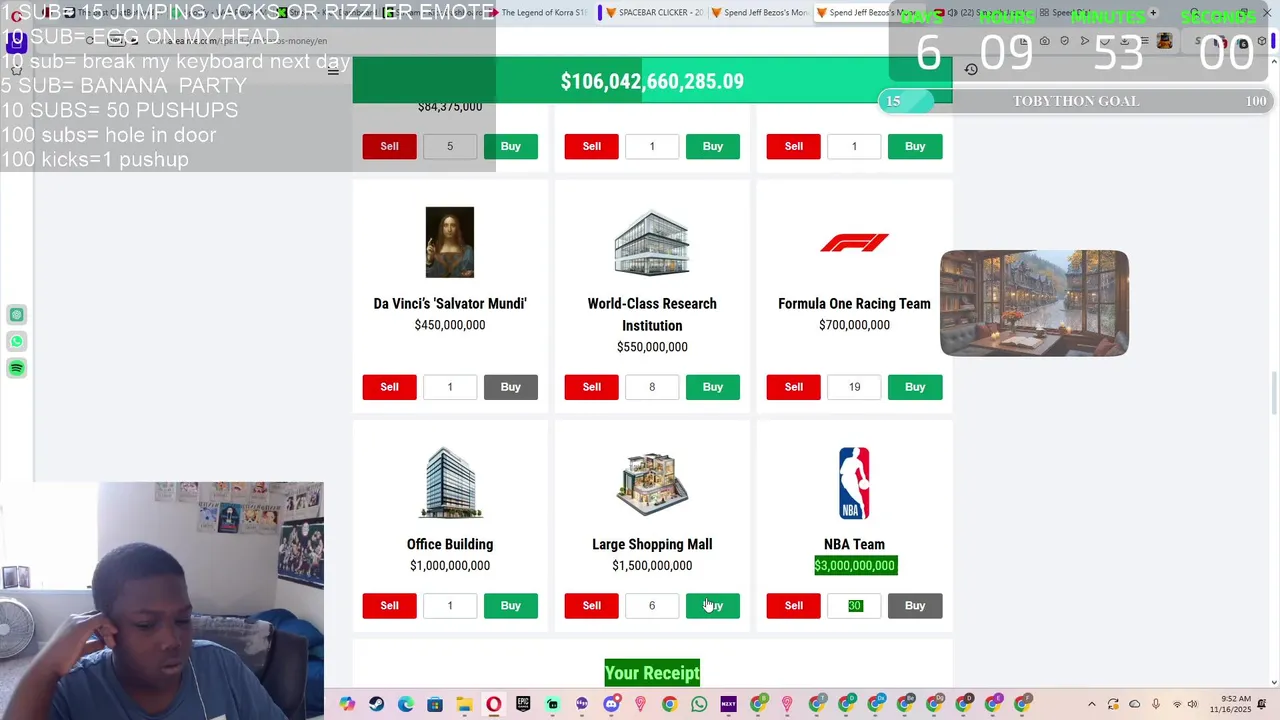1280x720 pixels.
Task: Click the Research Institution quantity field
Action: (x=652, y=387)
